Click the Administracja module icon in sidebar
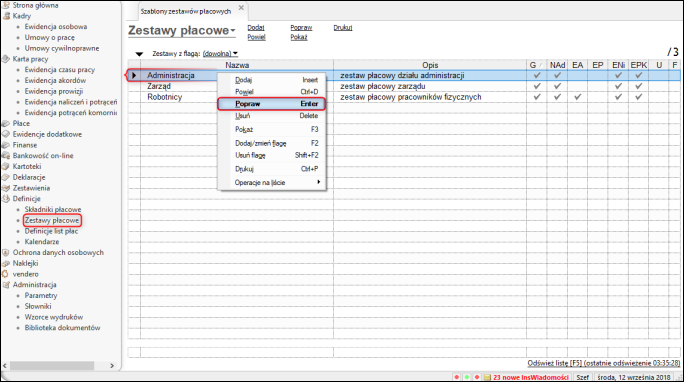The height and width of the screenshot is (382, 684). [6, 285]
